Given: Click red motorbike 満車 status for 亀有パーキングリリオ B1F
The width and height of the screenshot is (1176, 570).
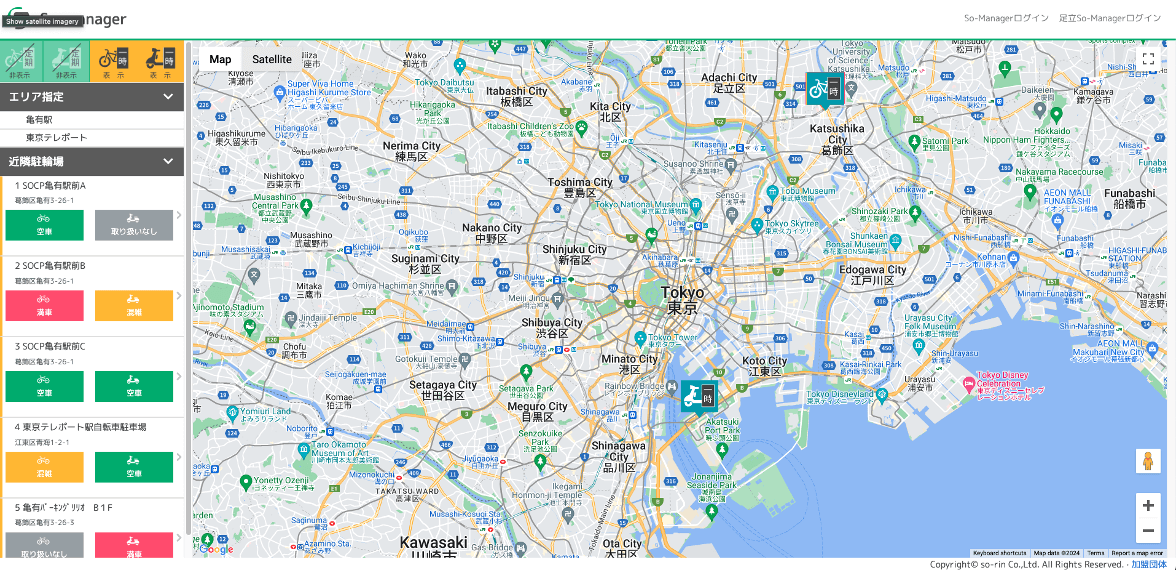Looking at the screenshot, I should point(134,546).
